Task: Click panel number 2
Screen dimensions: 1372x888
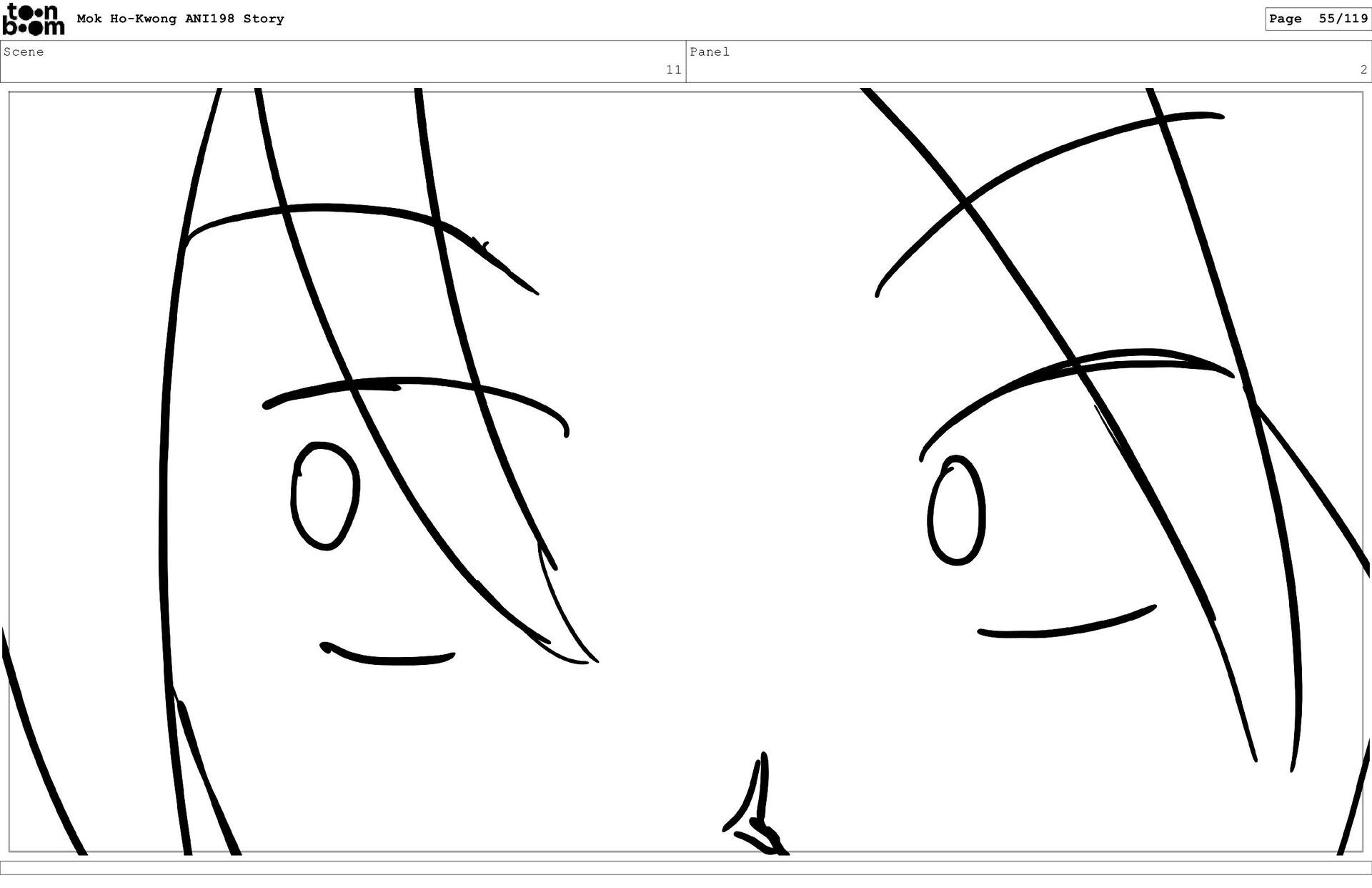Action: (x=1363, y=70)
